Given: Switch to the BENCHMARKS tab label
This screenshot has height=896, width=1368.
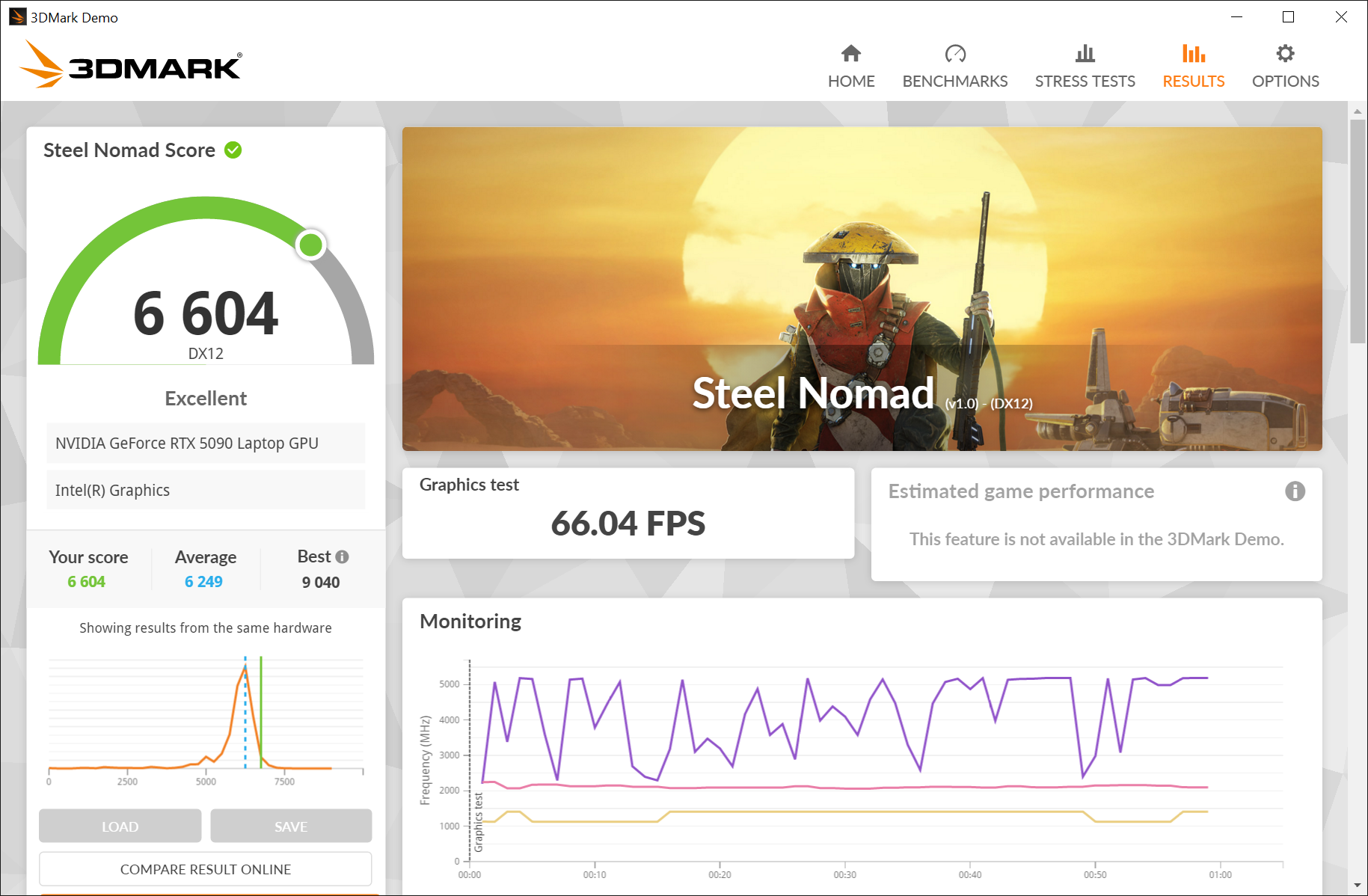Looking at the screenshot, I should tap(955, 82).
